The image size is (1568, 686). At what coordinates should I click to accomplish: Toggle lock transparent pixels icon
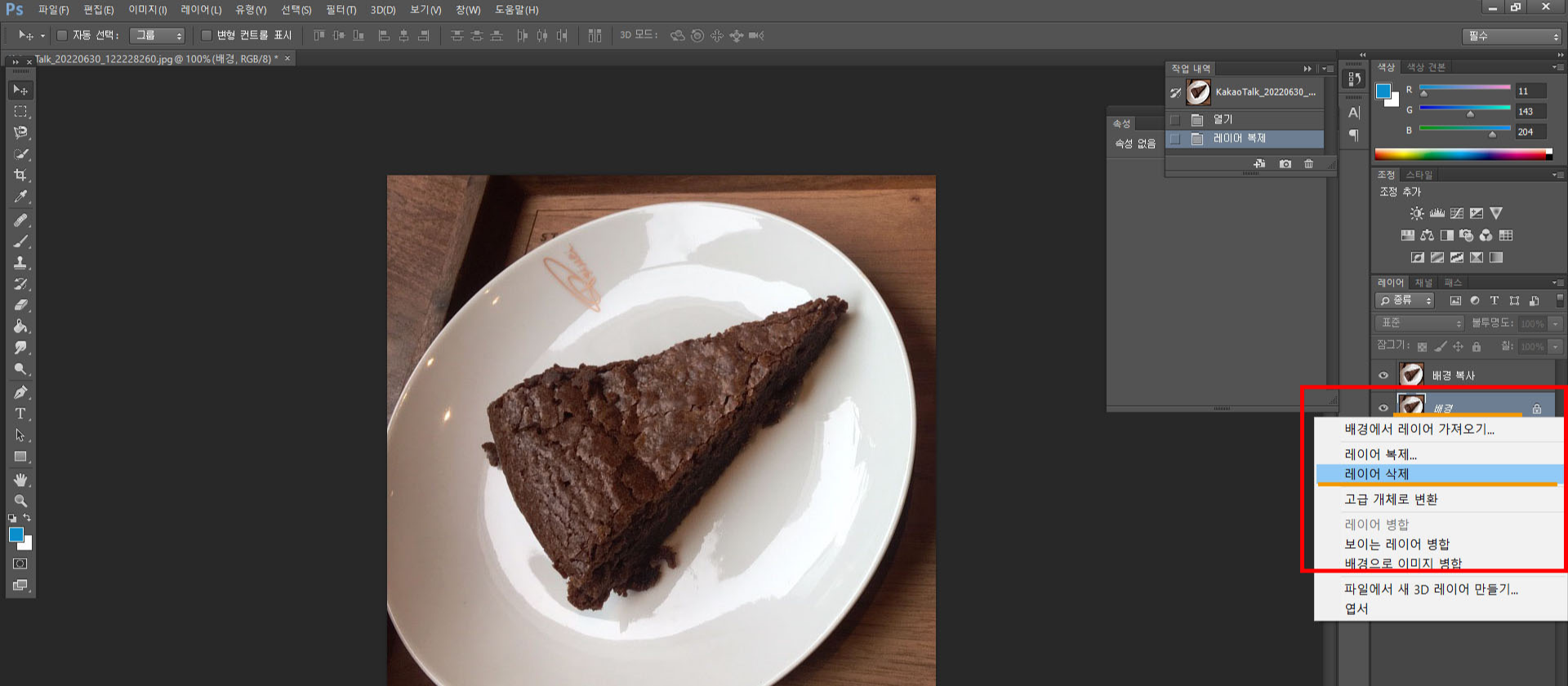[1422, 347]
